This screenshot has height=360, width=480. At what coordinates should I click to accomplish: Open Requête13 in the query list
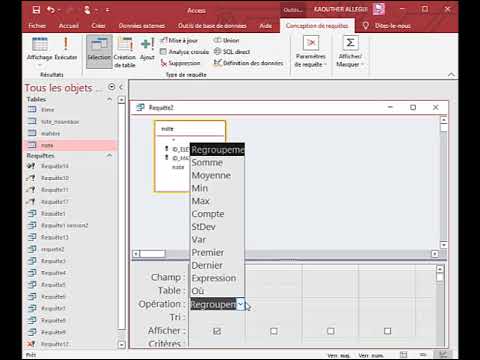point(55,237)
